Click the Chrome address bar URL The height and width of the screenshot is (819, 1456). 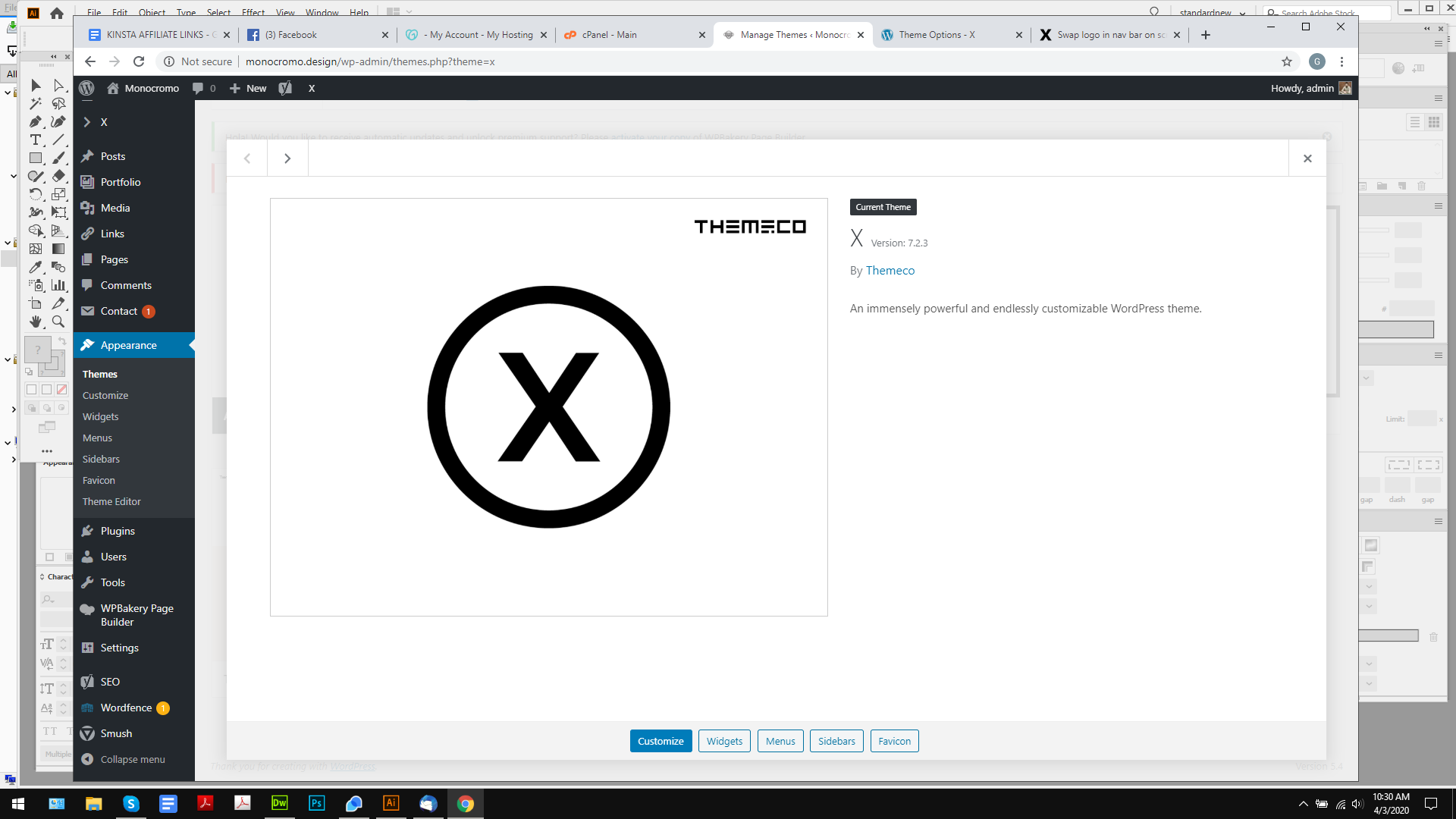pos(370,61)
